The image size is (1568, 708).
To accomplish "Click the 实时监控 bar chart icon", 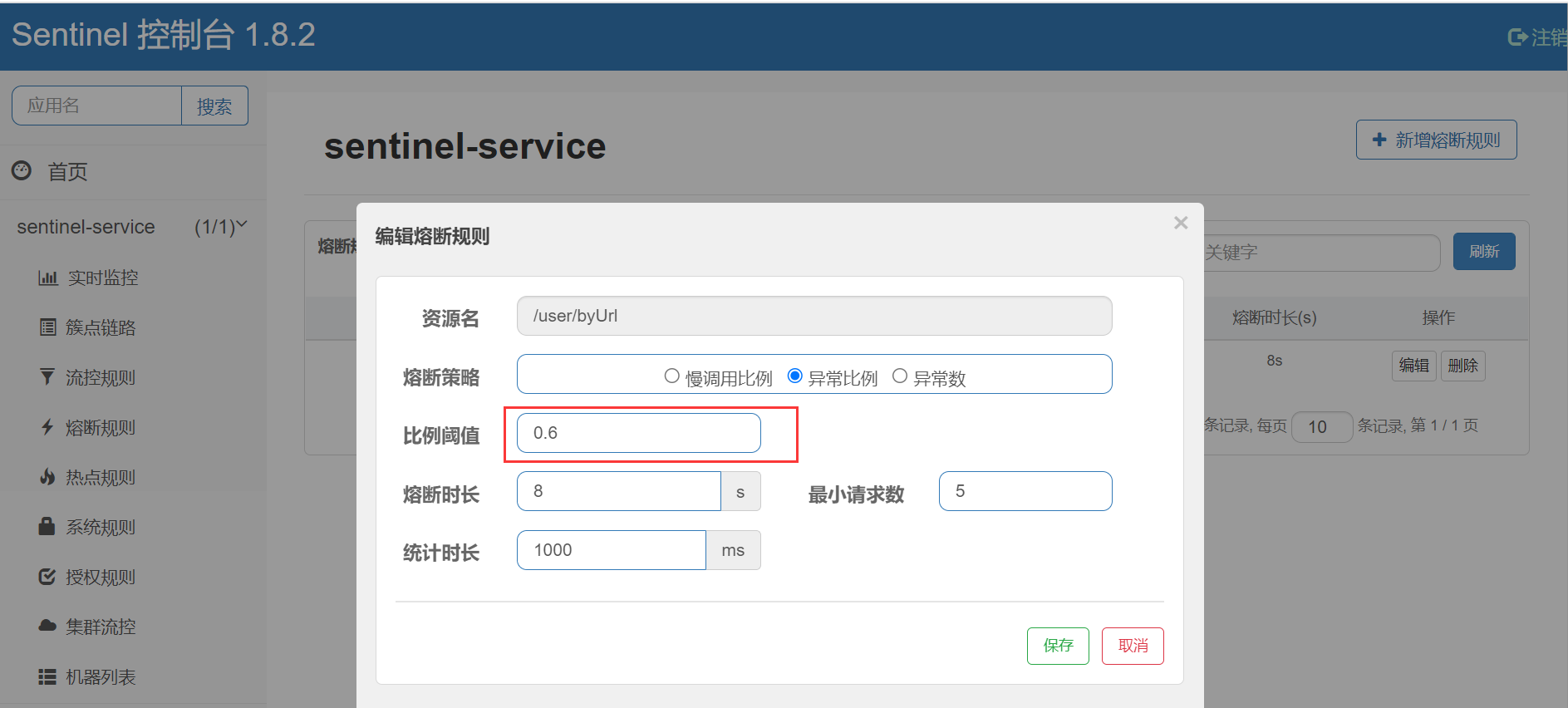I will (x=48, y=278).
